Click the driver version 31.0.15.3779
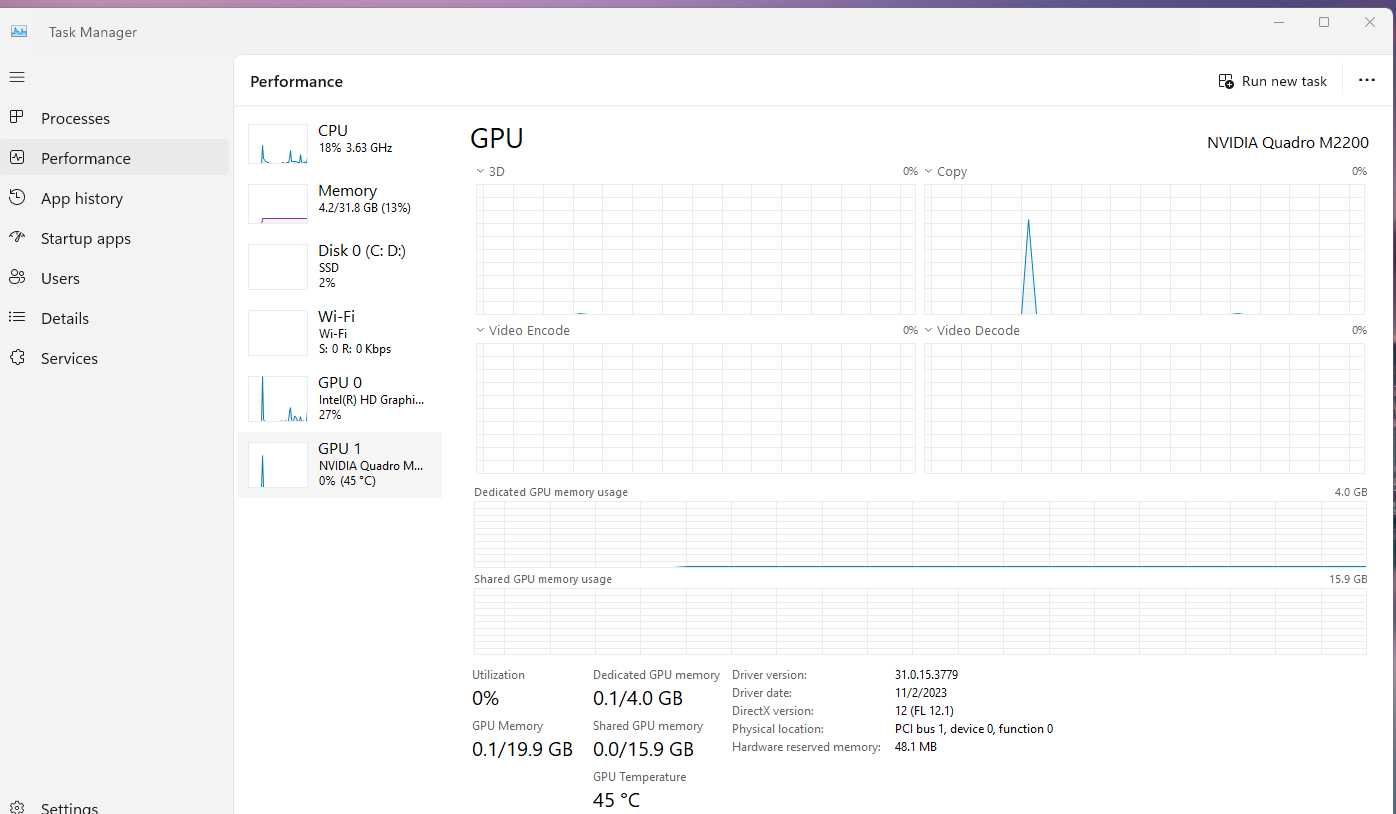Viewport: 1396px width, 814px height. (x=926, y=675)
